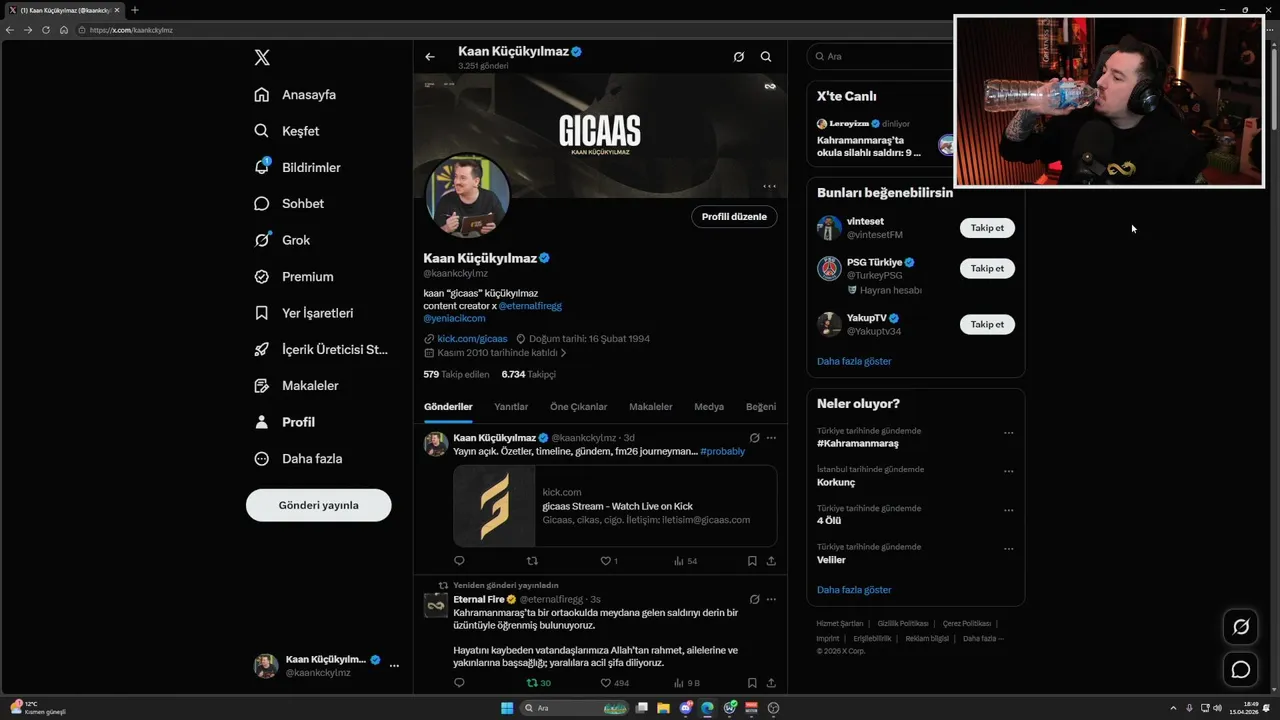Open more options on the Eternal Fire post
The width and height of the screenshot is (1280, 720).
[x=771, y=600]
